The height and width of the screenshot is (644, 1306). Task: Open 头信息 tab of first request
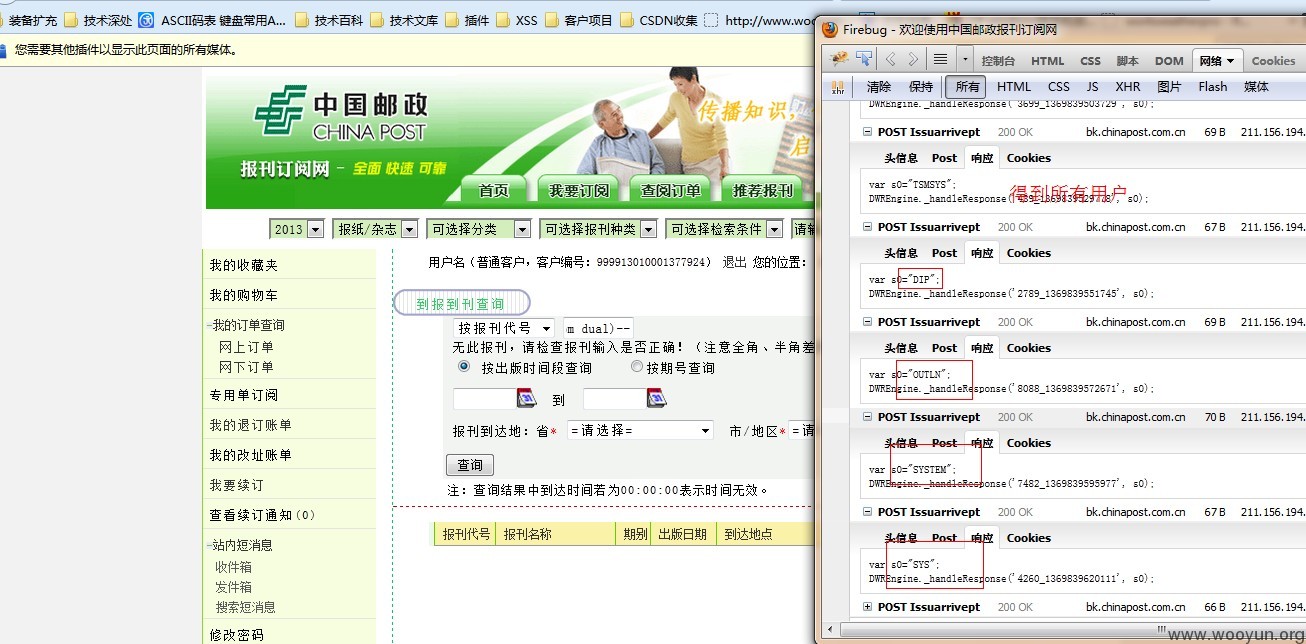901,158
